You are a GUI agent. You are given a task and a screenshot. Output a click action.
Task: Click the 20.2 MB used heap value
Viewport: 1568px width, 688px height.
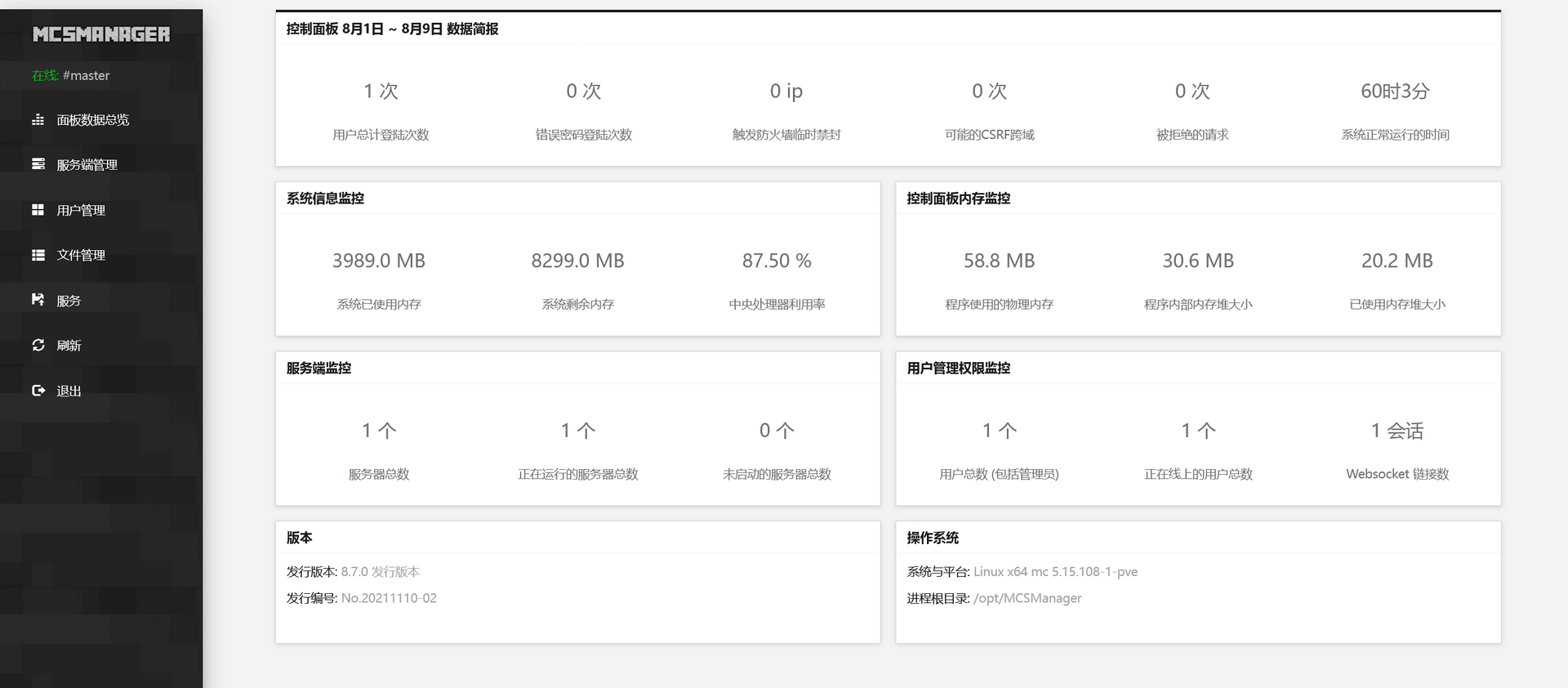point(1397,261)
